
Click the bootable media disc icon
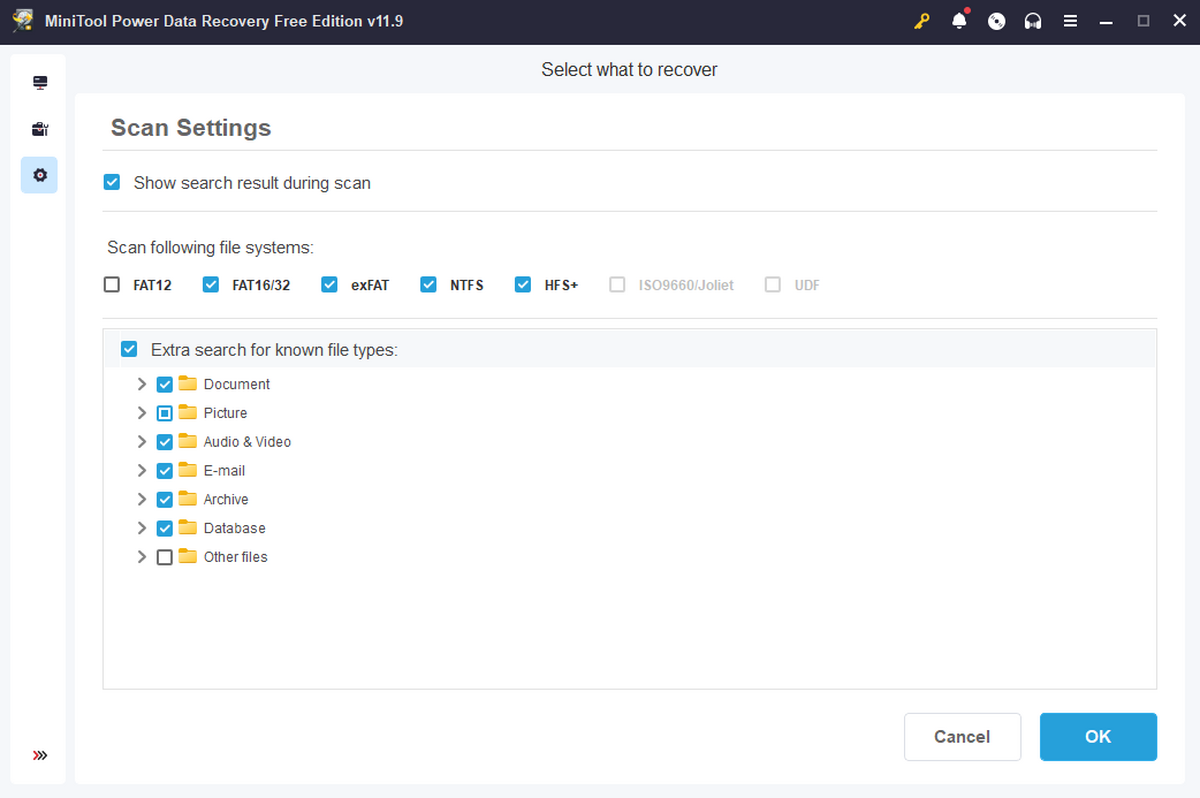[997, 21]
